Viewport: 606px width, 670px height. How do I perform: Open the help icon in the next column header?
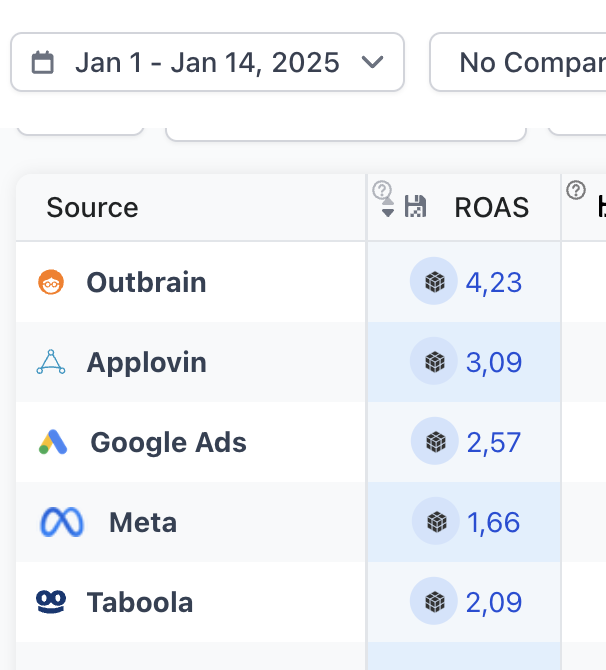pyautogui.click(x=576, y=190)
